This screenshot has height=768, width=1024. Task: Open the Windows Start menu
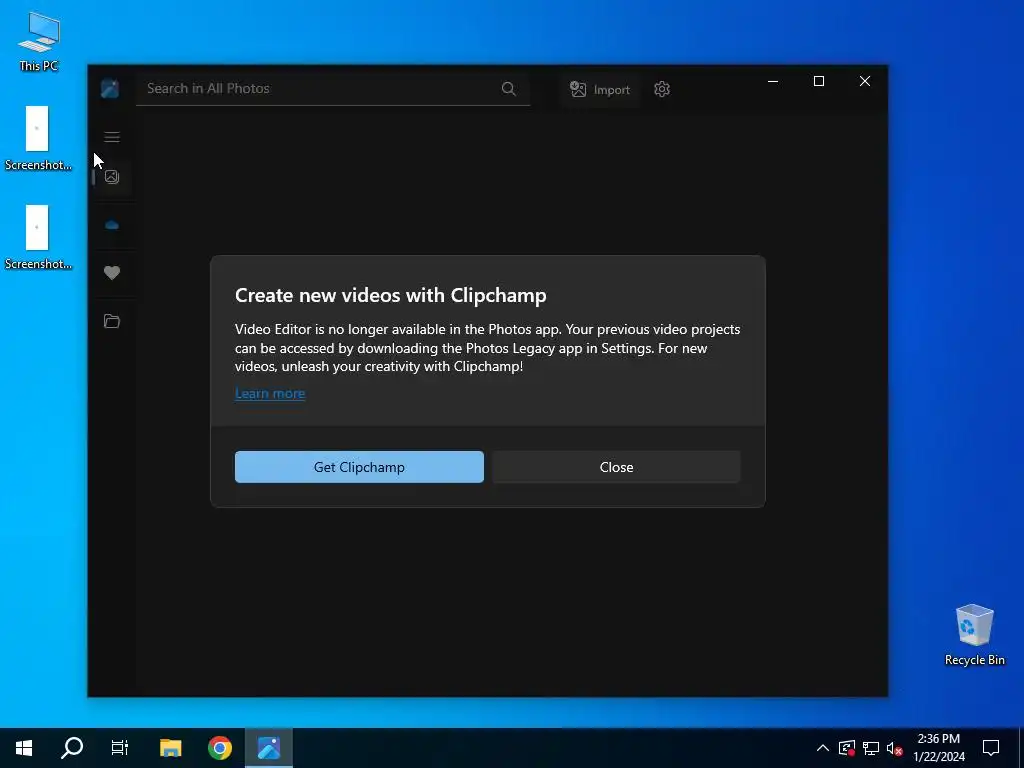[24, 748]
